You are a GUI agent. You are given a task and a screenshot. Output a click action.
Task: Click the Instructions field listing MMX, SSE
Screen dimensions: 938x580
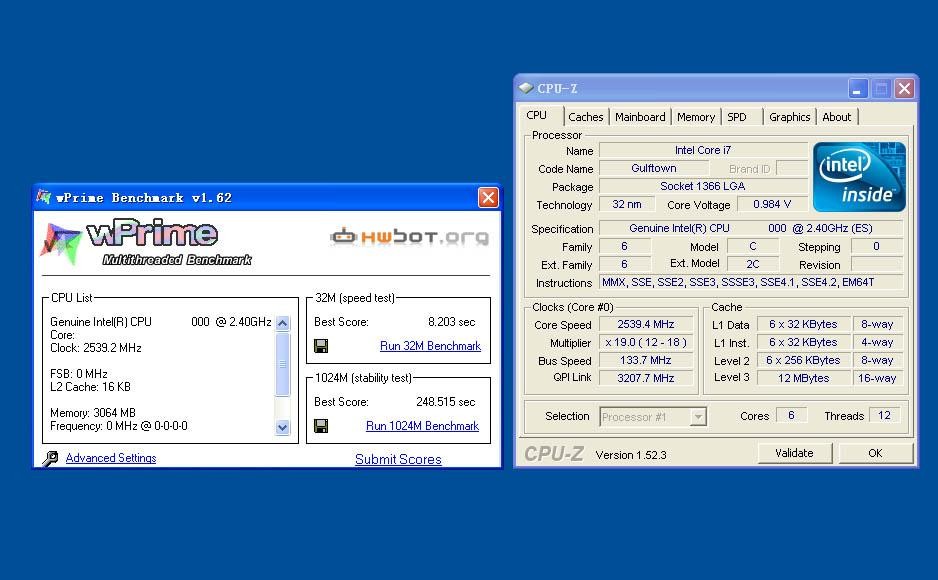pyautogui.click(x=751, y=282)
